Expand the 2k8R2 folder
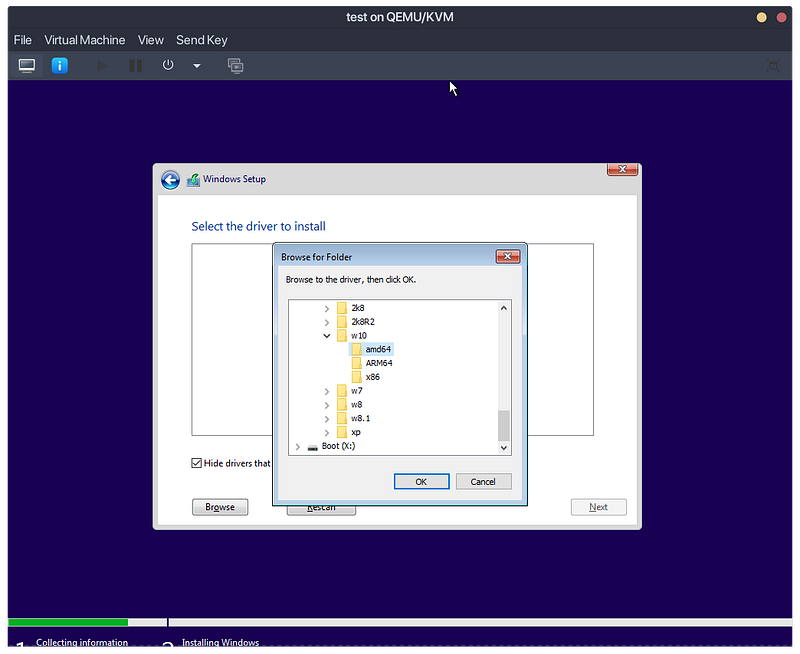Screen dimensions: 800x654 point(327,322)
